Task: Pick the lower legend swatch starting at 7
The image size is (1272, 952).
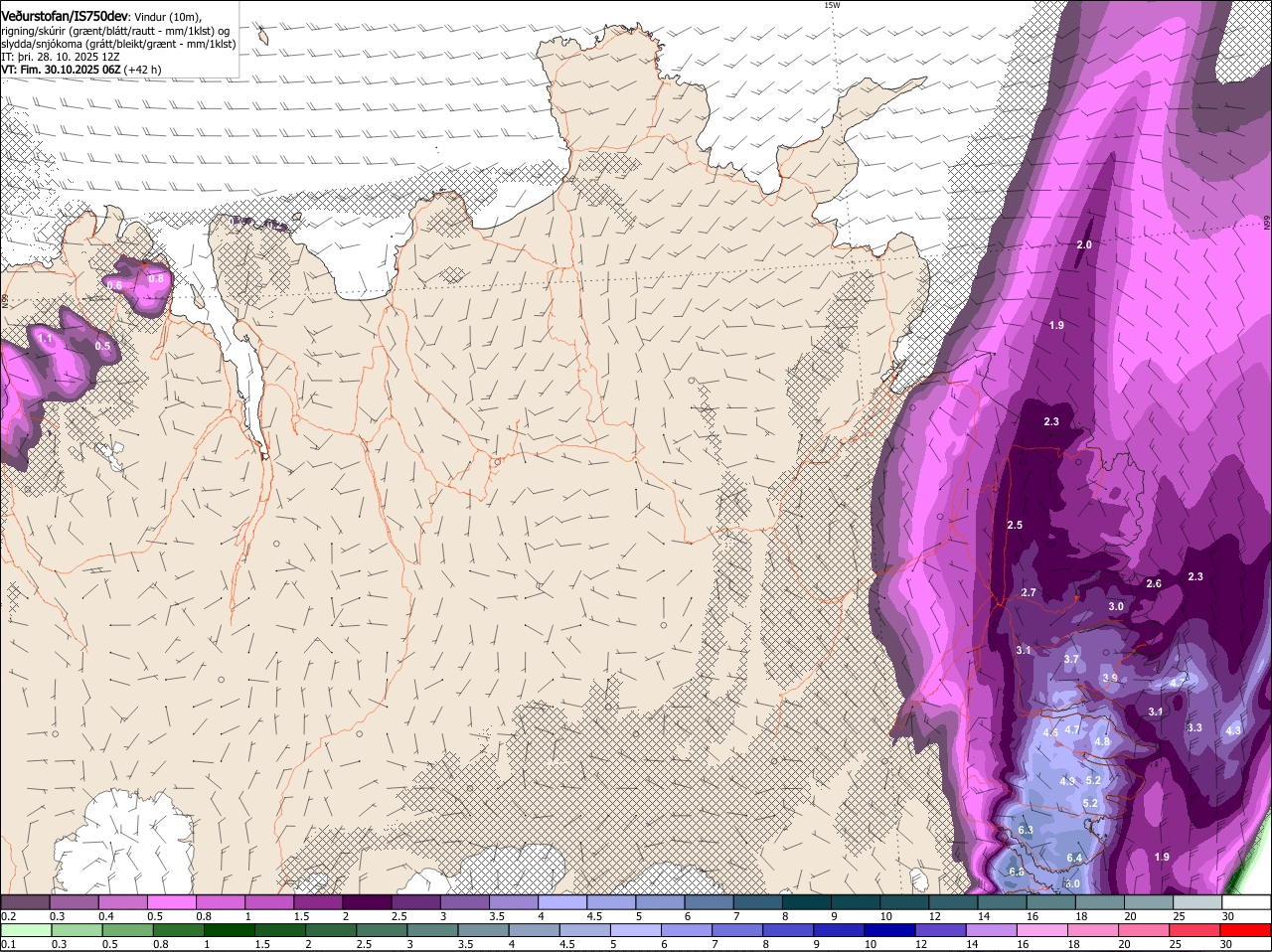Action: pyautogui.click(x=738, y=929)
